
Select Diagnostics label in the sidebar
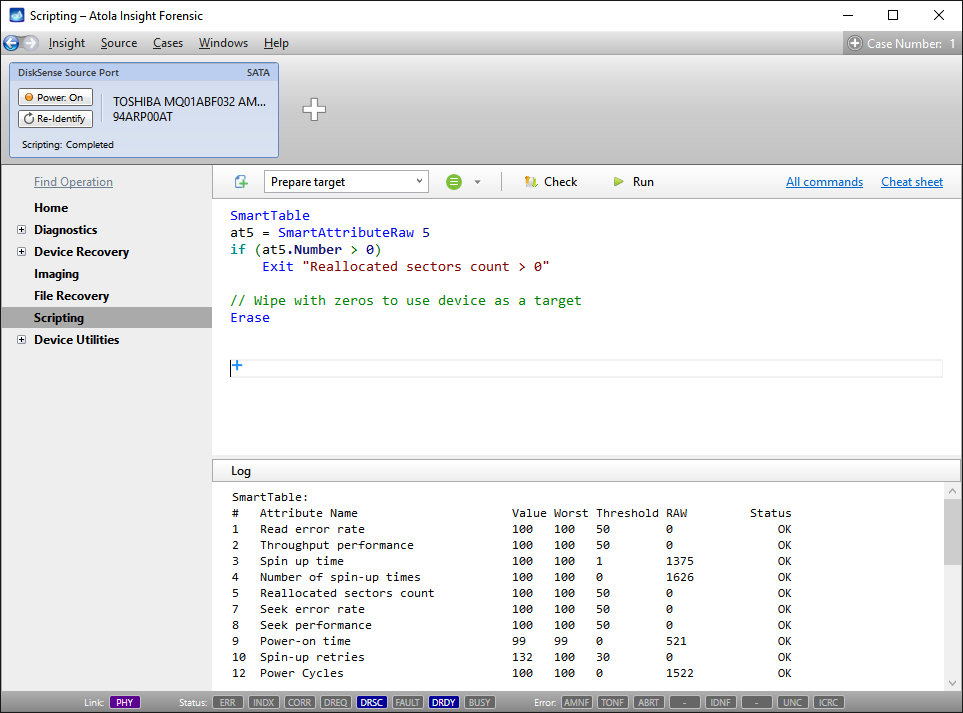coord(66,230)
